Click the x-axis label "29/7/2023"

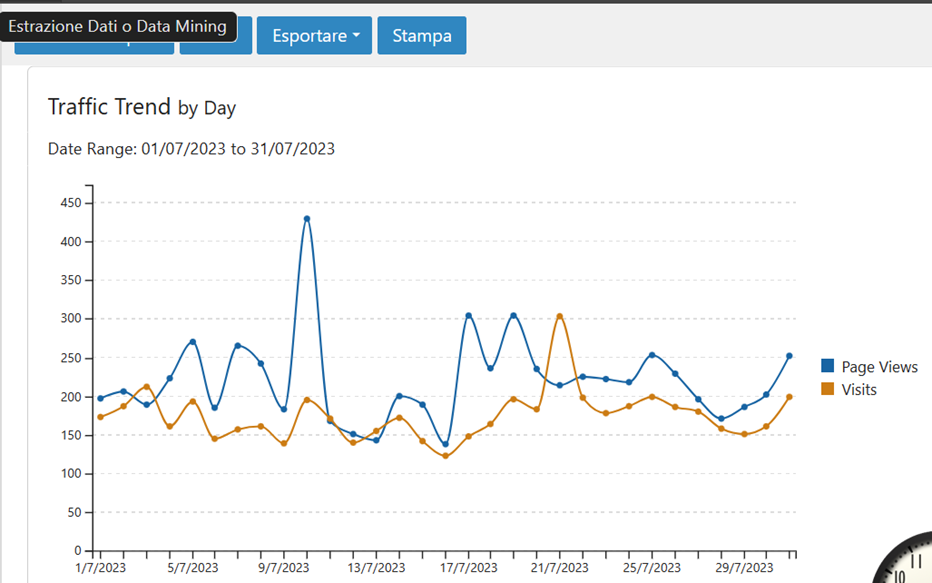pyautogui.click(x=744, y=568)
